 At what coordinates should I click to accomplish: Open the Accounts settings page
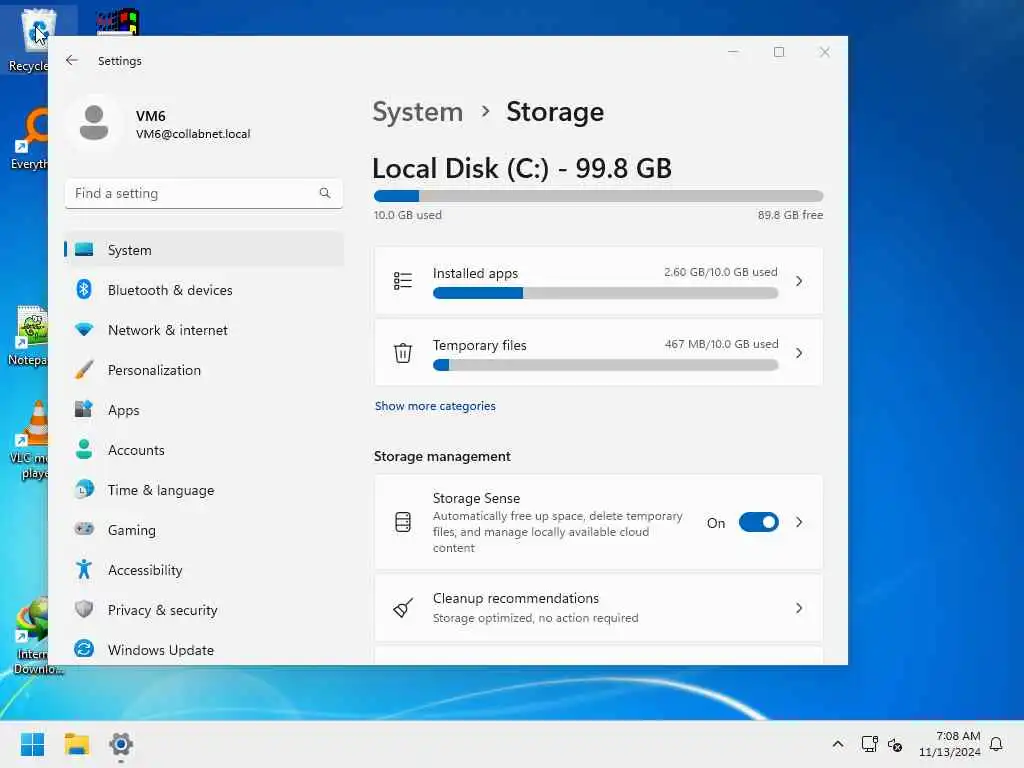click(204, 449)
